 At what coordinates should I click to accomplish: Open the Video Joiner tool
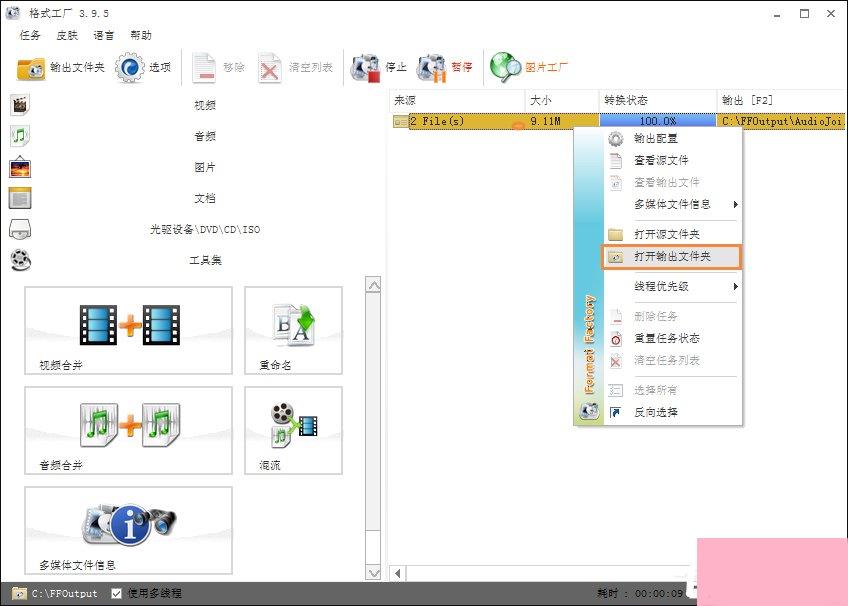(128, 330)
